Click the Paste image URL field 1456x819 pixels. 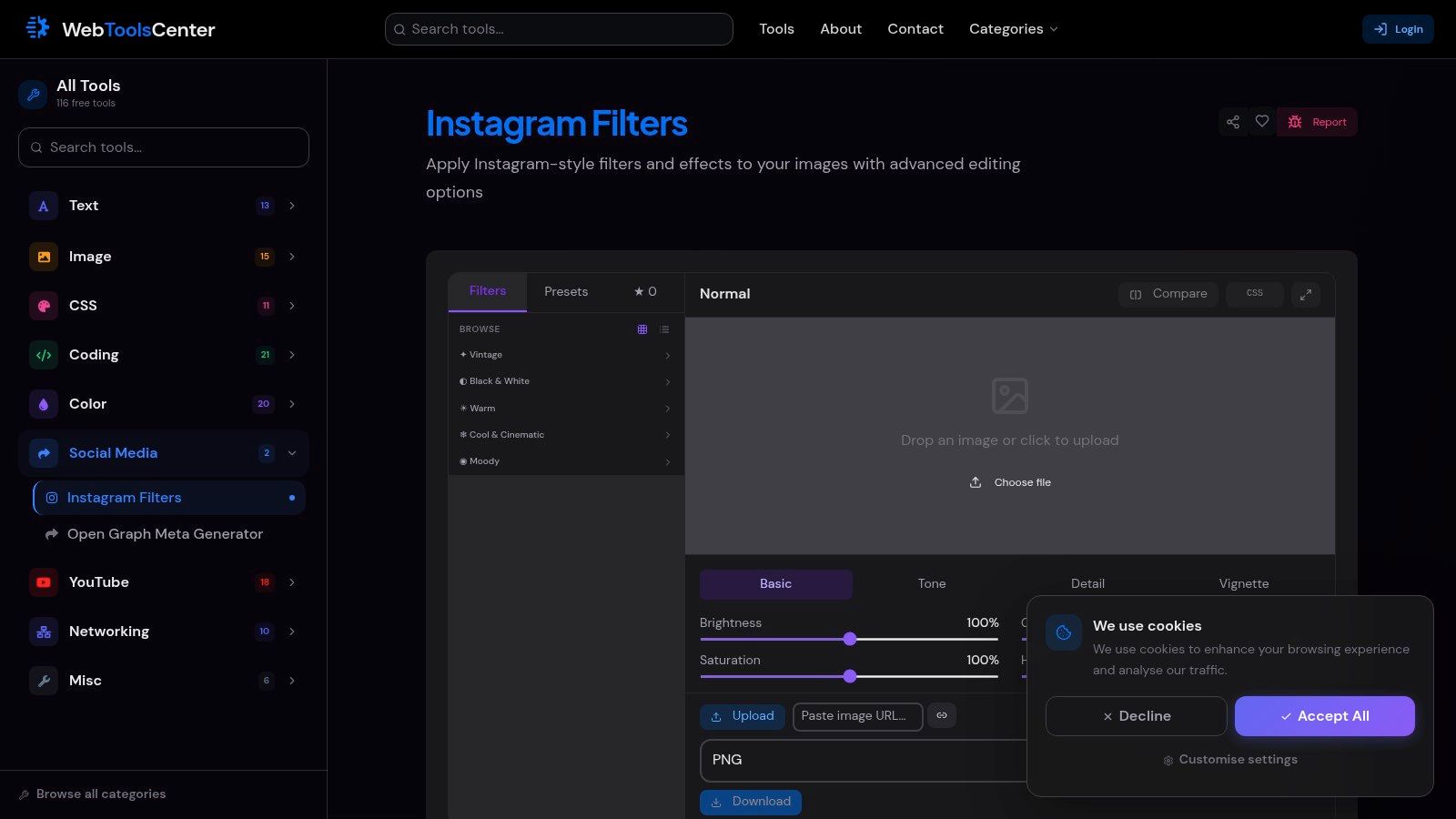pyautogui.click(x=858, y=716)
